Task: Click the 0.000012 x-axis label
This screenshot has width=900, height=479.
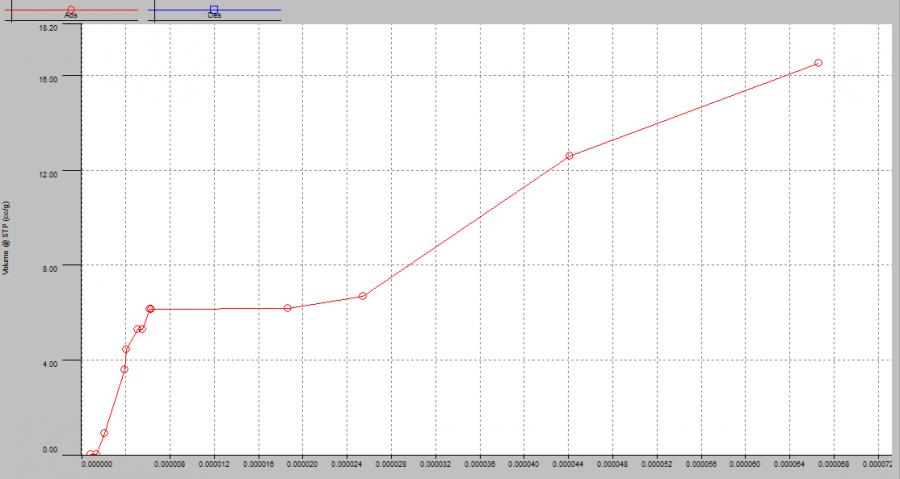Action: pos(214,464)
